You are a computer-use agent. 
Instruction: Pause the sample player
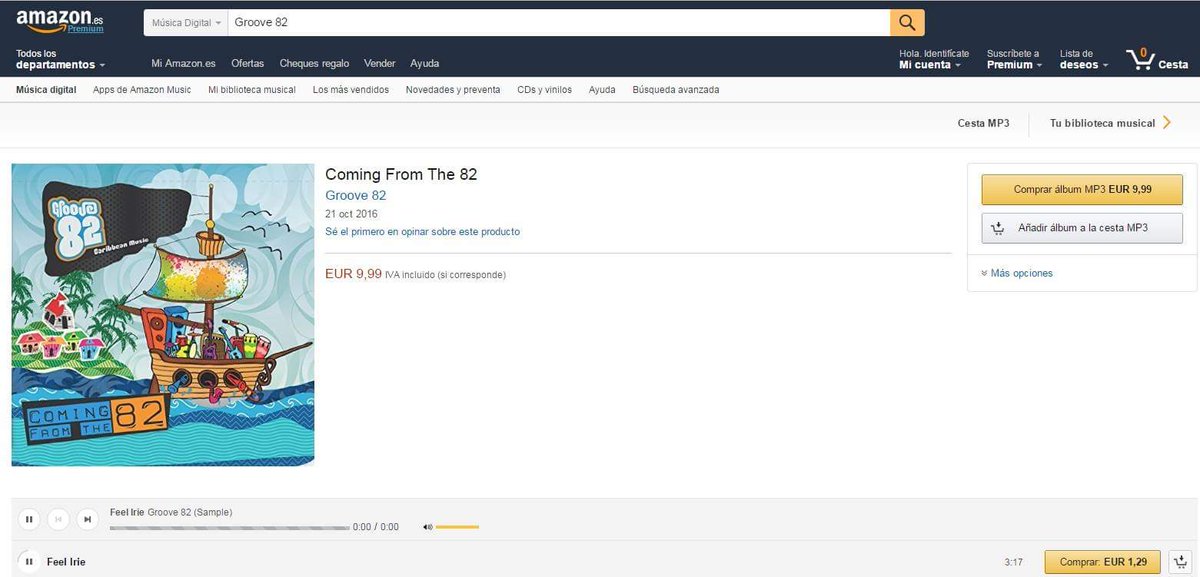(x=29, y=519)
